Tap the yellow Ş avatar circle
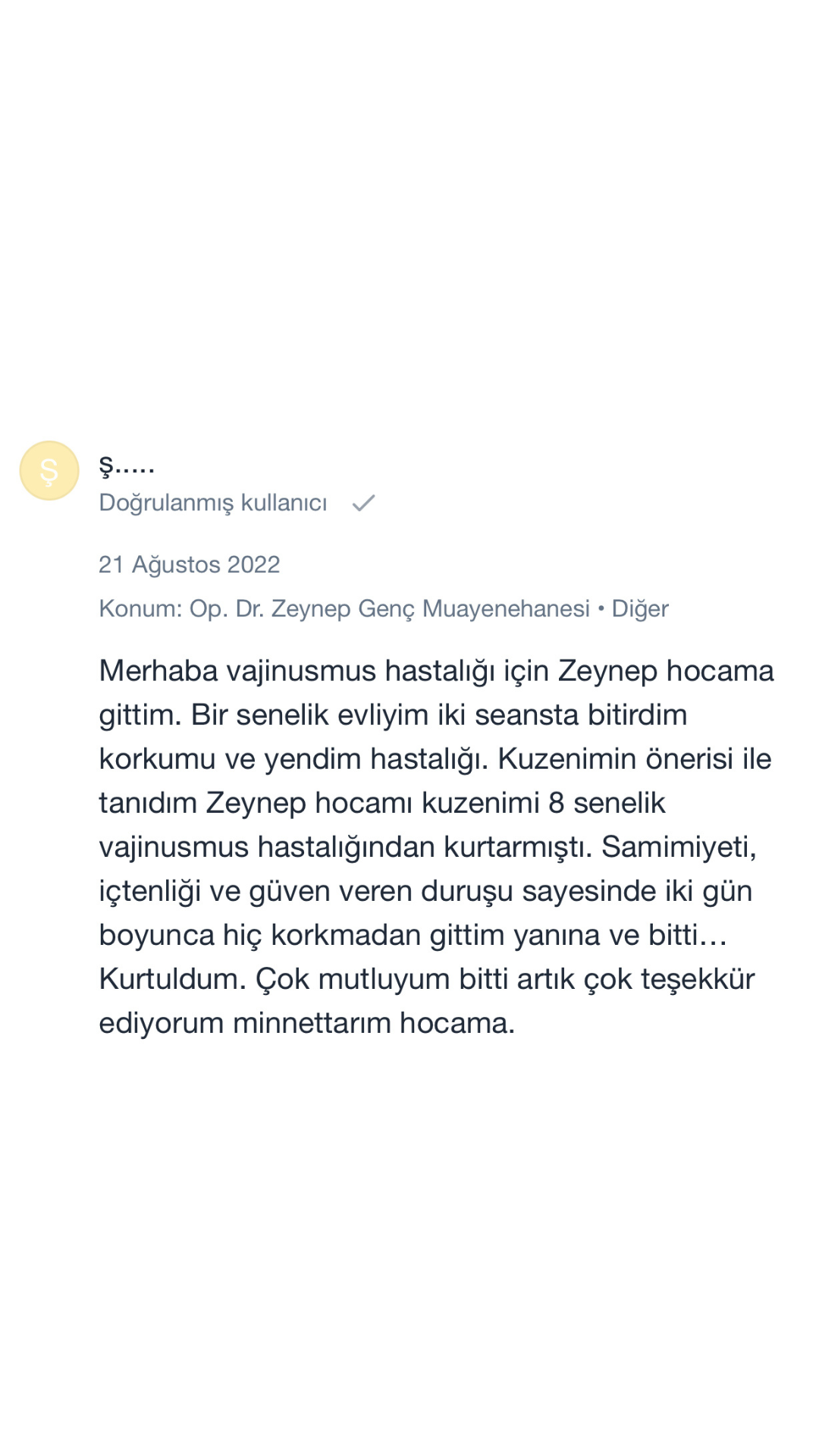 tap(49, 471)
